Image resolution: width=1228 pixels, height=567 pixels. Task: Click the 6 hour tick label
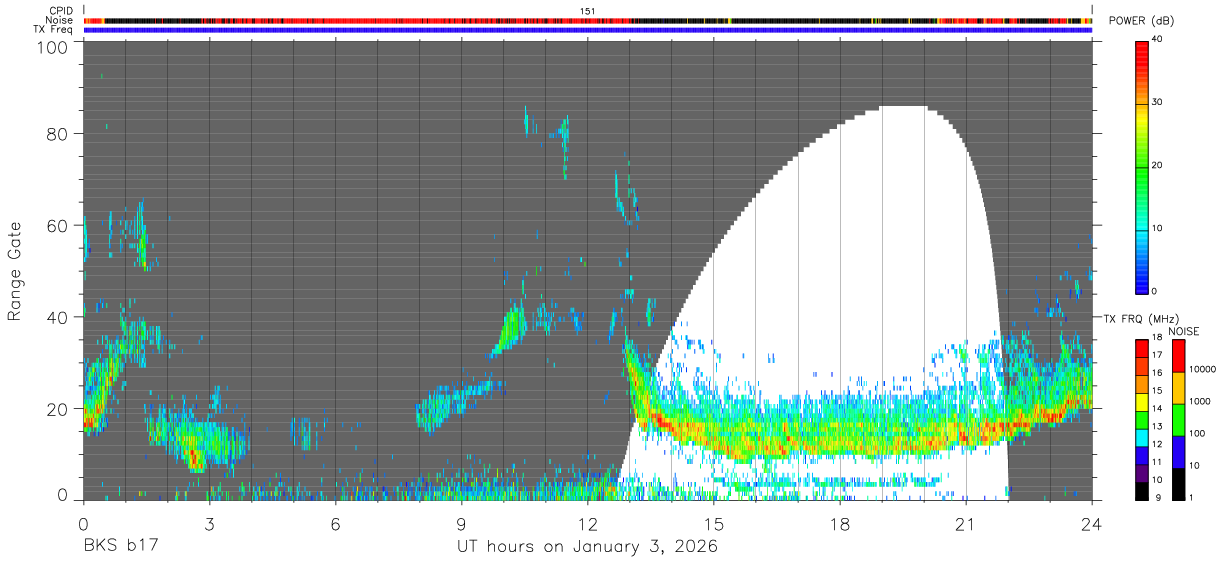pos(335,523)
